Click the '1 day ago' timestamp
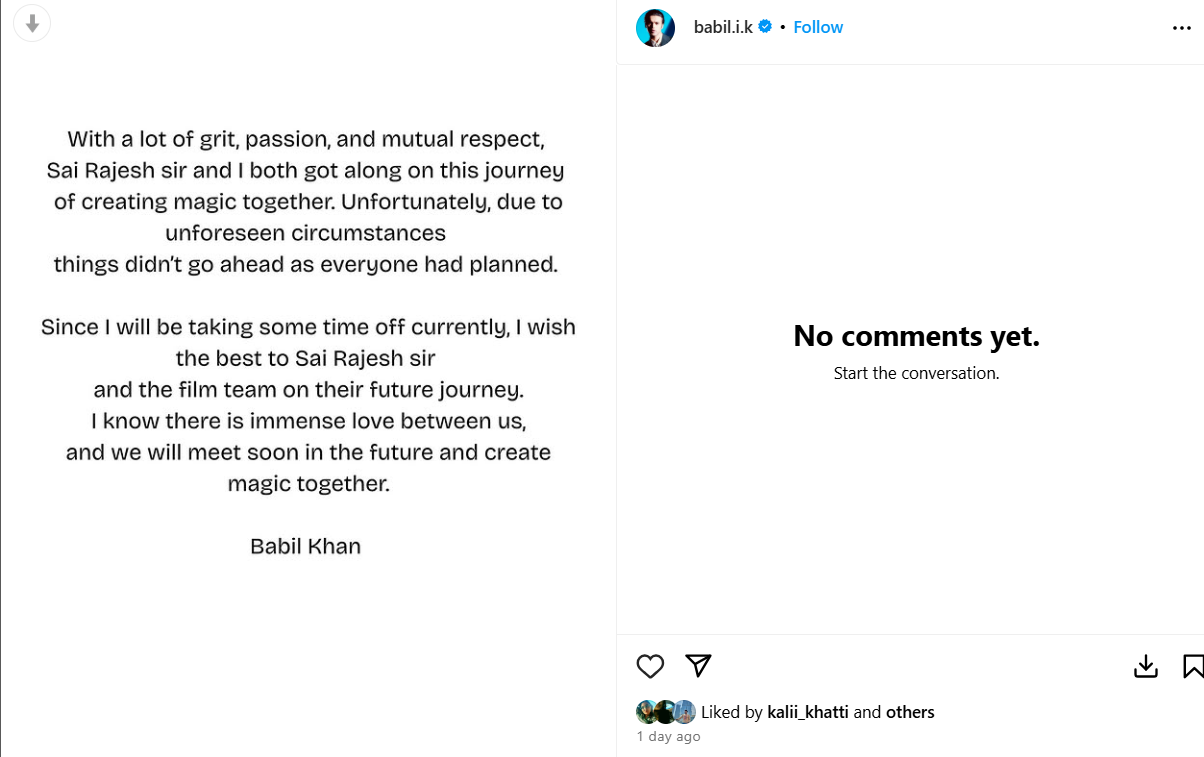 click(668, 736)
